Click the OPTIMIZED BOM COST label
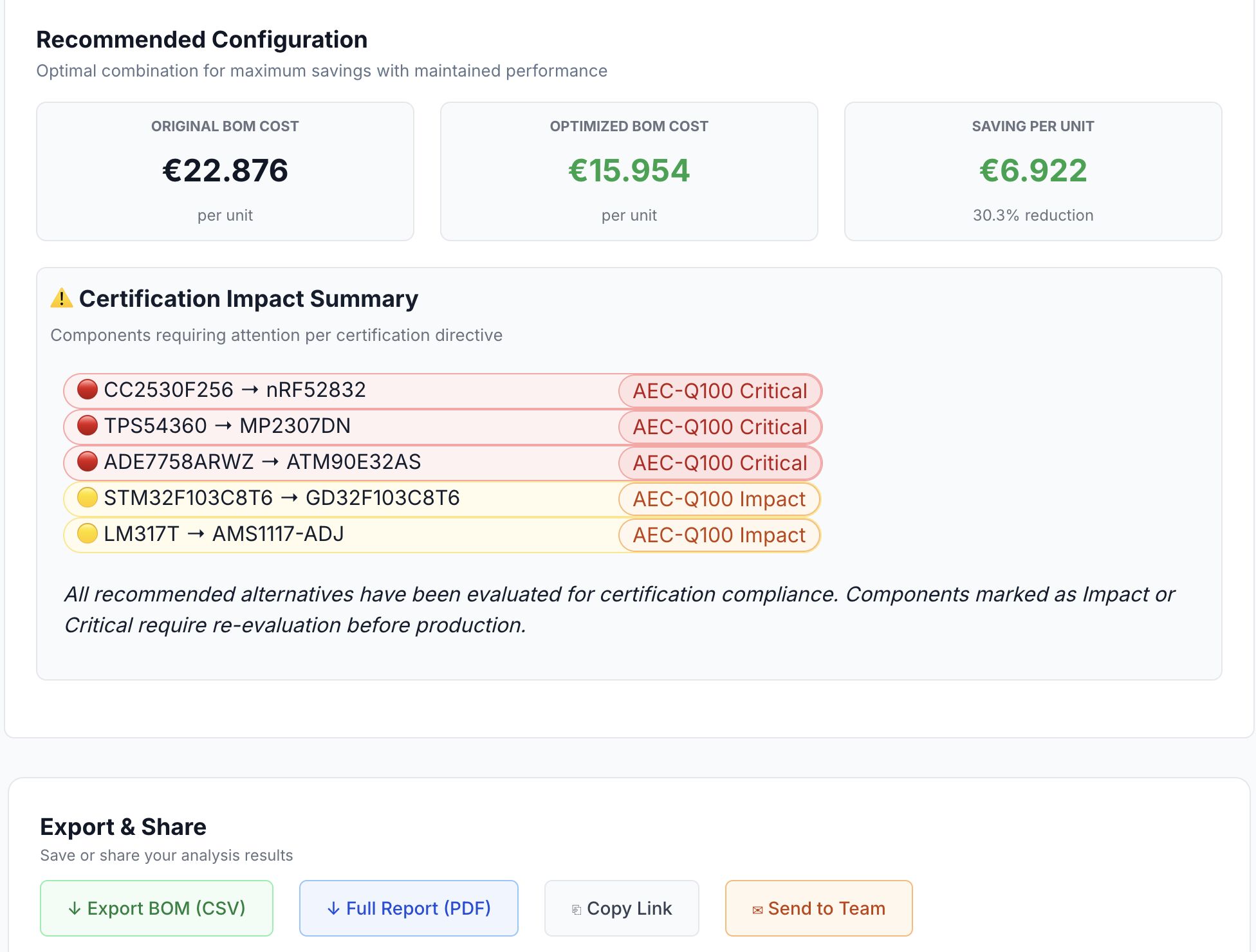The width and height of the screenshot is (1256, 952). [x=629, y=127]
